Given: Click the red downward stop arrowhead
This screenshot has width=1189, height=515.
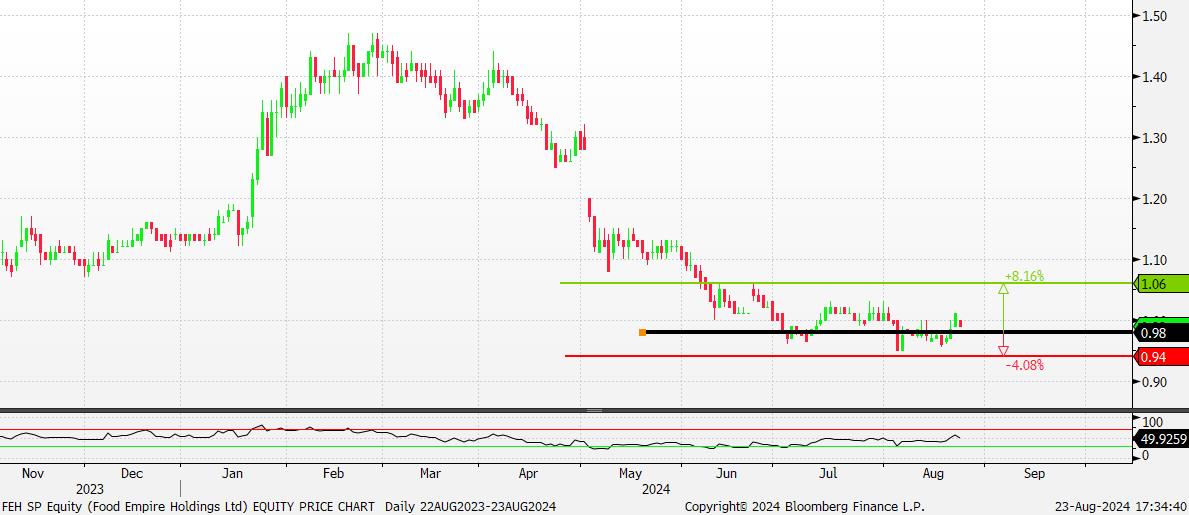Looking at the screenshot, I should 1003,350.
